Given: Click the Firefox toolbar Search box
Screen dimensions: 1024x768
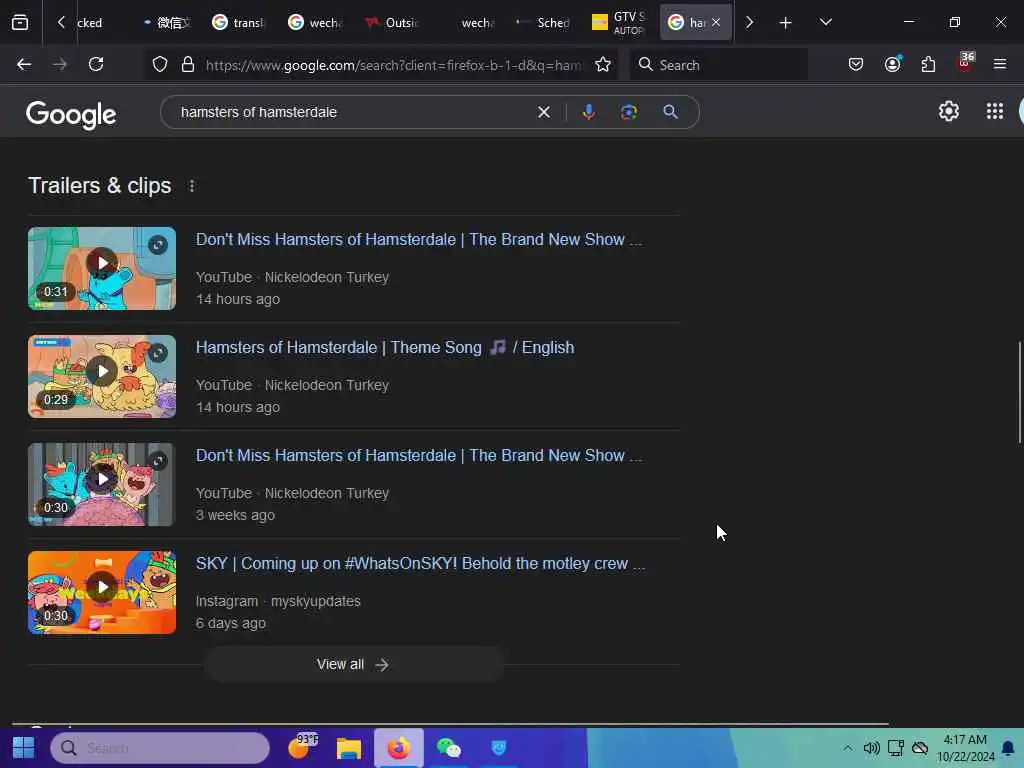Looking at the screenshot, I should [718, 65].
